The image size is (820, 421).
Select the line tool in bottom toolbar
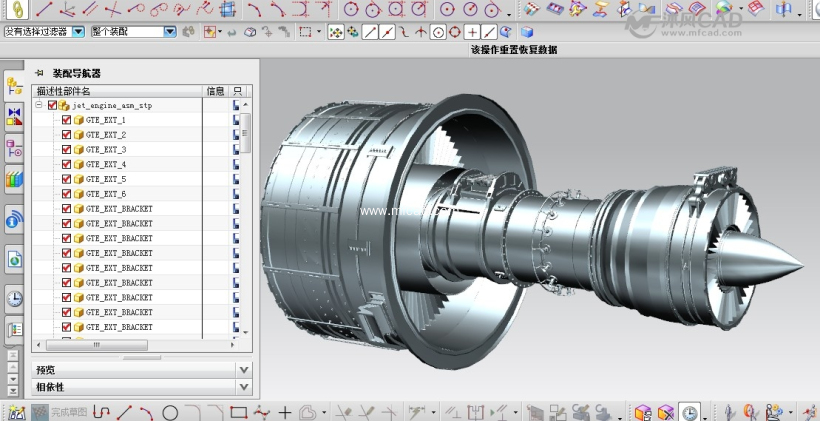[x=125, y=412]
